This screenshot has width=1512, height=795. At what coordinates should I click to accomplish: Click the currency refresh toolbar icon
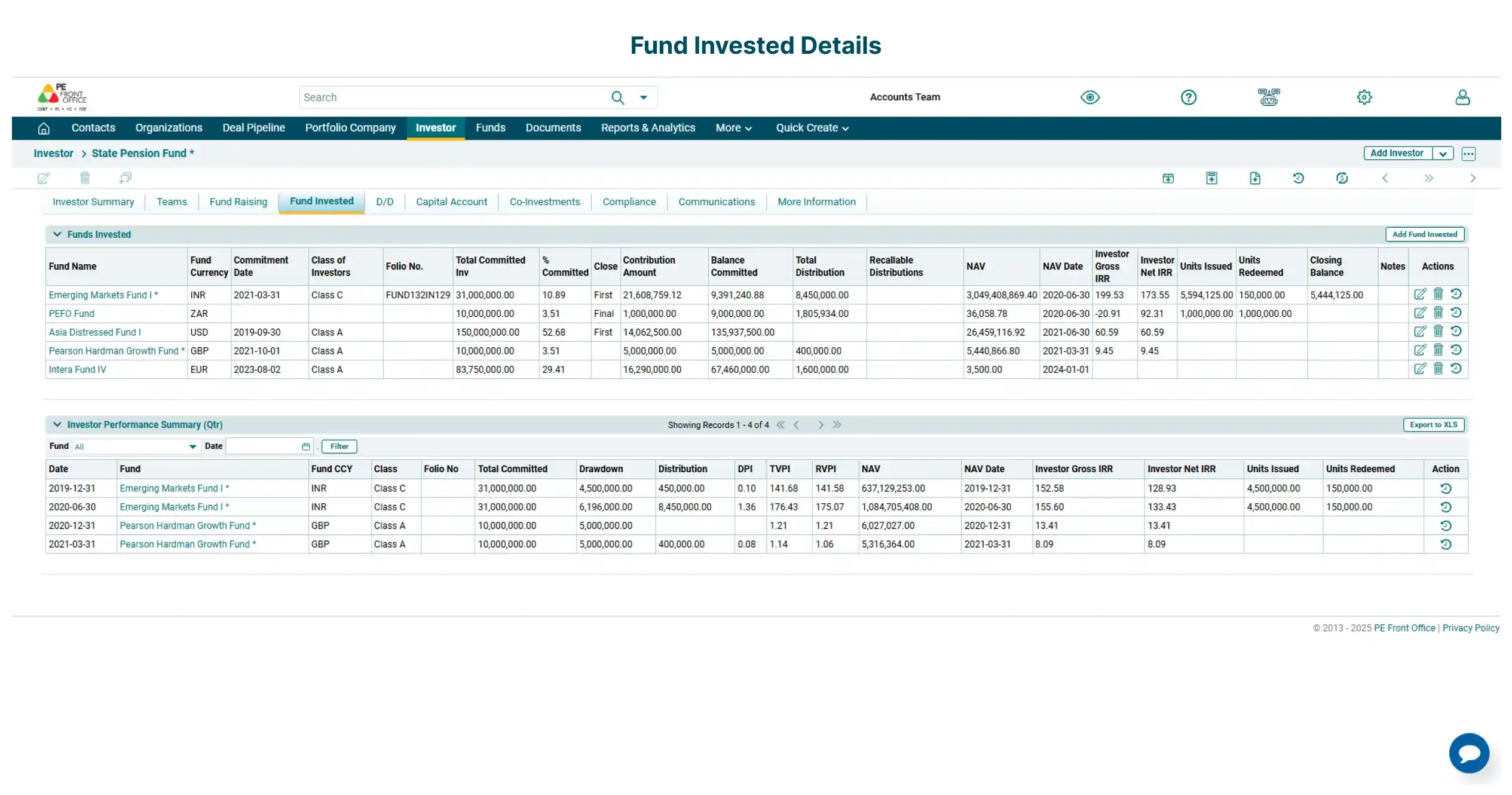(1342, 178)
